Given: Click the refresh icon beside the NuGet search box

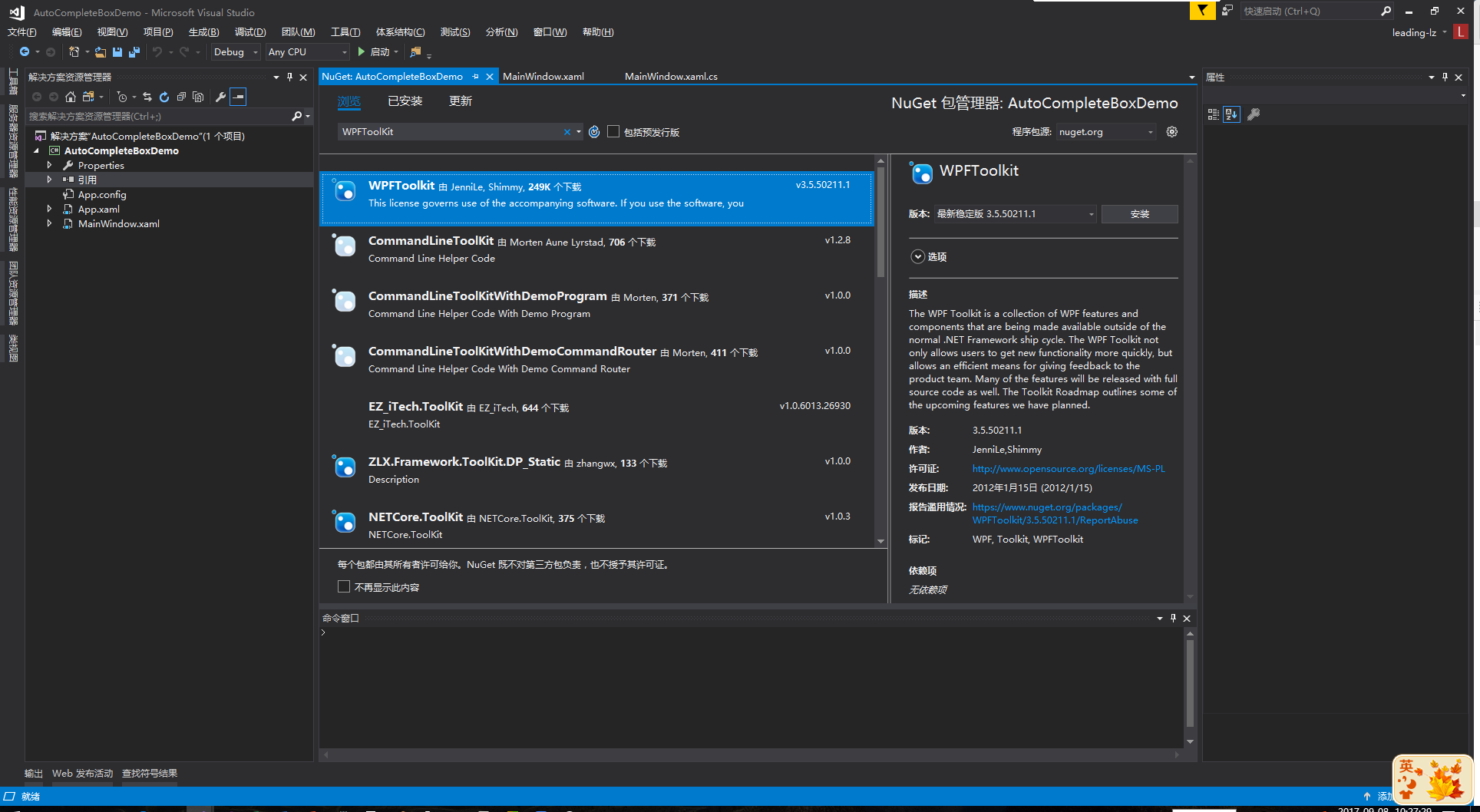Looking at the screenshot, I should [x=594, y=132].
